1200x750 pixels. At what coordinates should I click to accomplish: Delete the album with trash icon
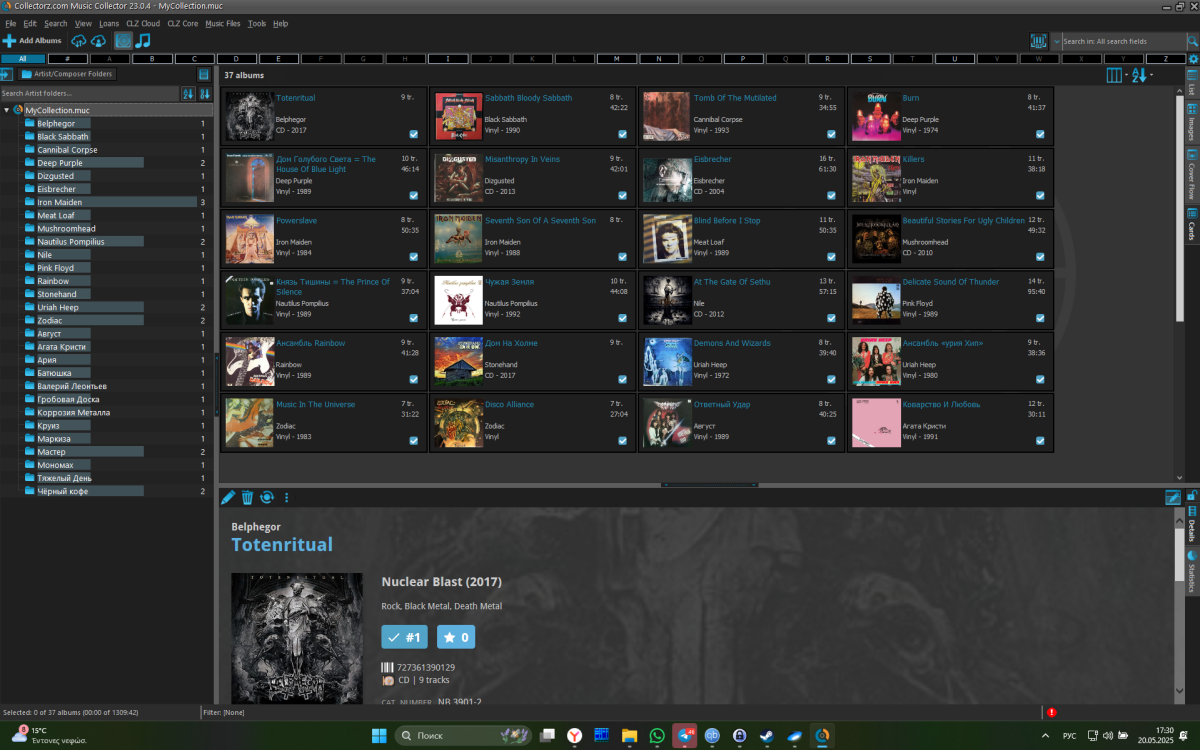[247, 497]
